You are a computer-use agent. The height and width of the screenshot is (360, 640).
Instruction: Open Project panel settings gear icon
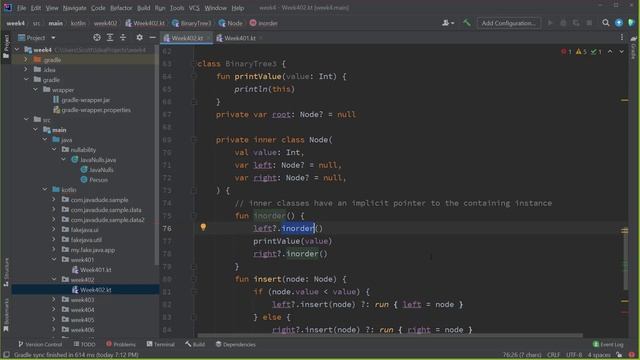coord(140,38)
